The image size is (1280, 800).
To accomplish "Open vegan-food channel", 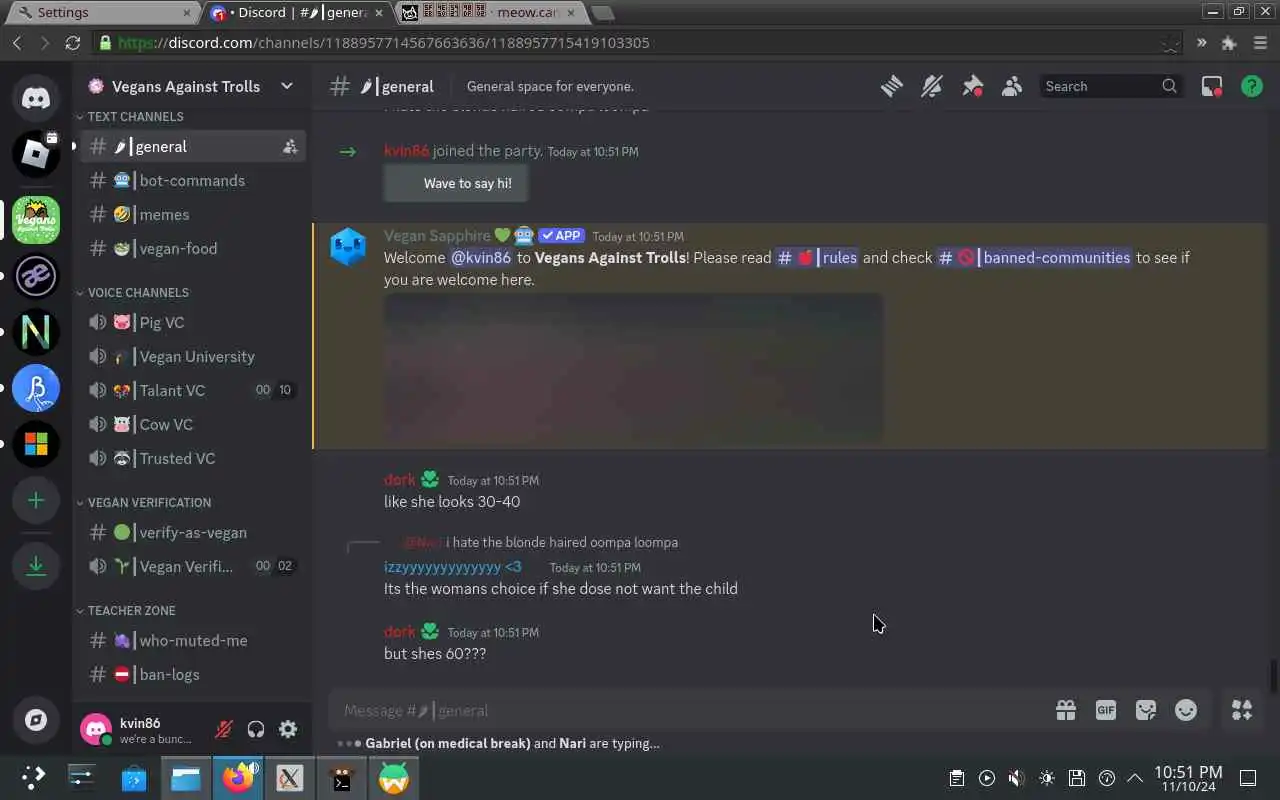I will pyautogui.click(x=193, y=249).
